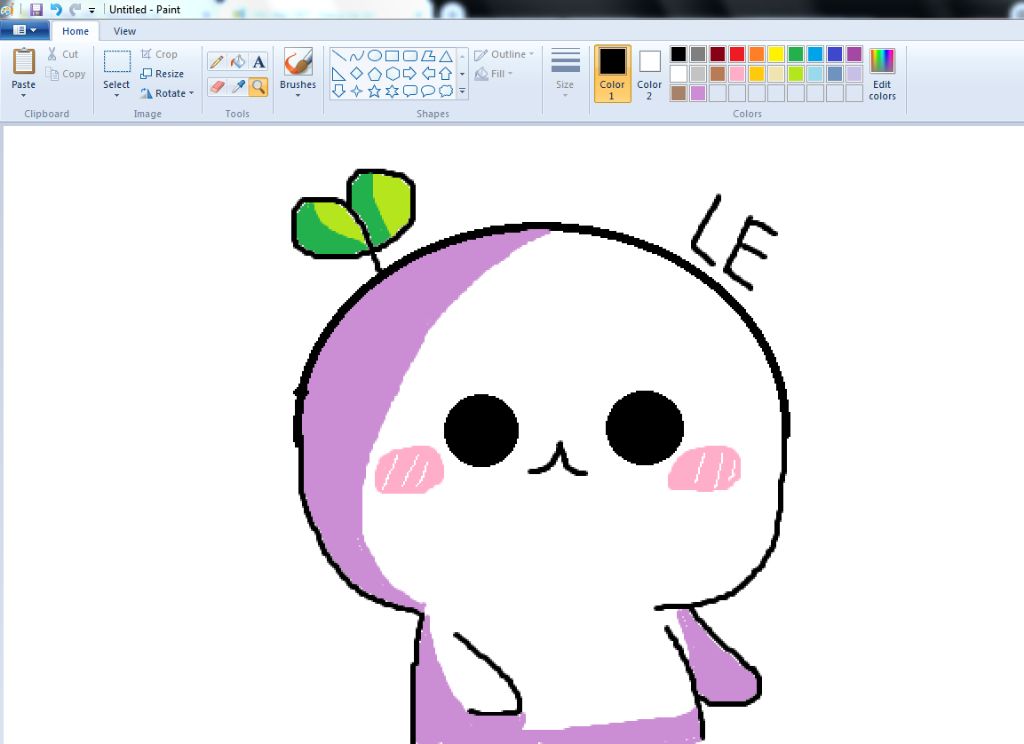The height and width of the screenshot is (744, 1024).
Task: Open the Size line thickness dropdown
Action: 566,73
